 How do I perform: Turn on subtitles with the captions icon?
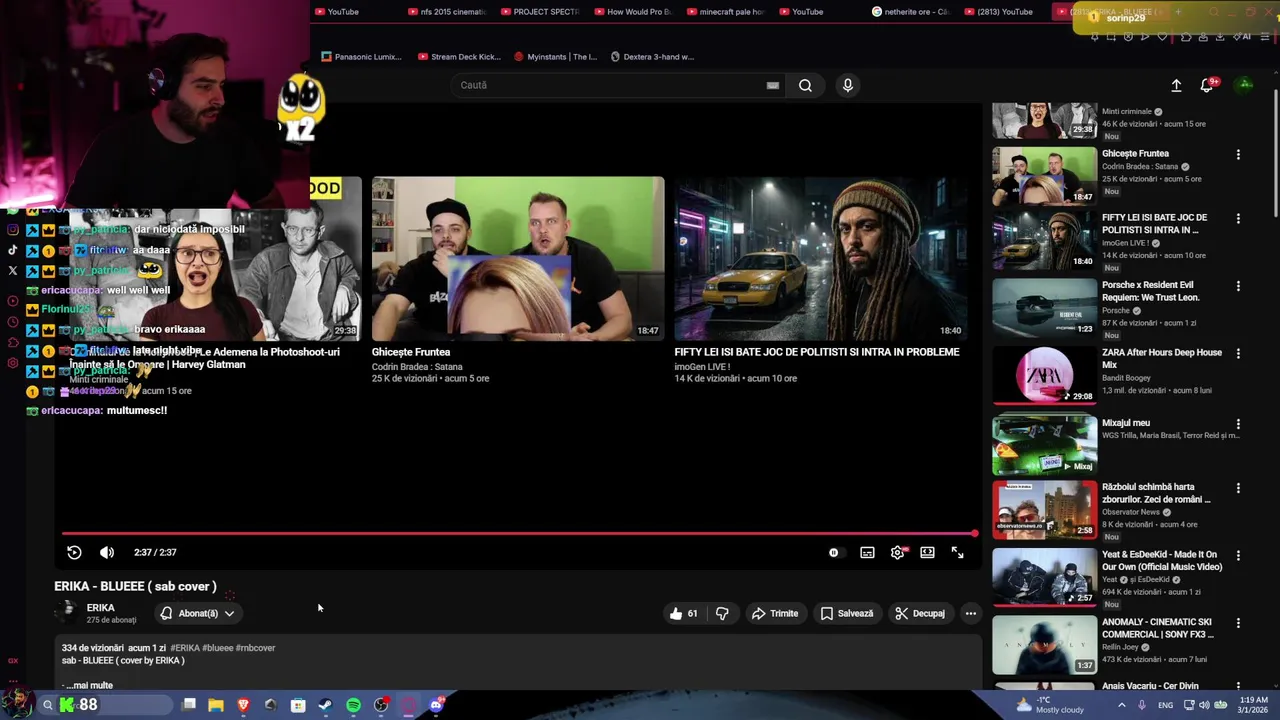click(867, 552)
